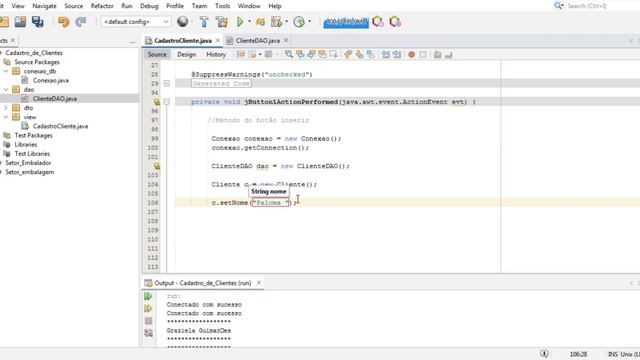Open the Window menu
640x360 pixels.
tap(249, 6)
